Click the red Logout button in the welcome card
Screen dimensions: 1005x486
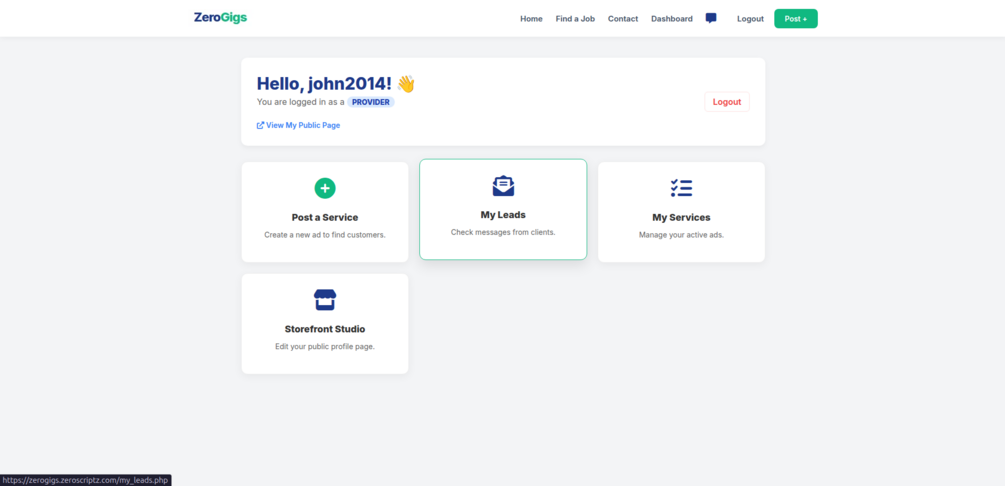point(727,102)
